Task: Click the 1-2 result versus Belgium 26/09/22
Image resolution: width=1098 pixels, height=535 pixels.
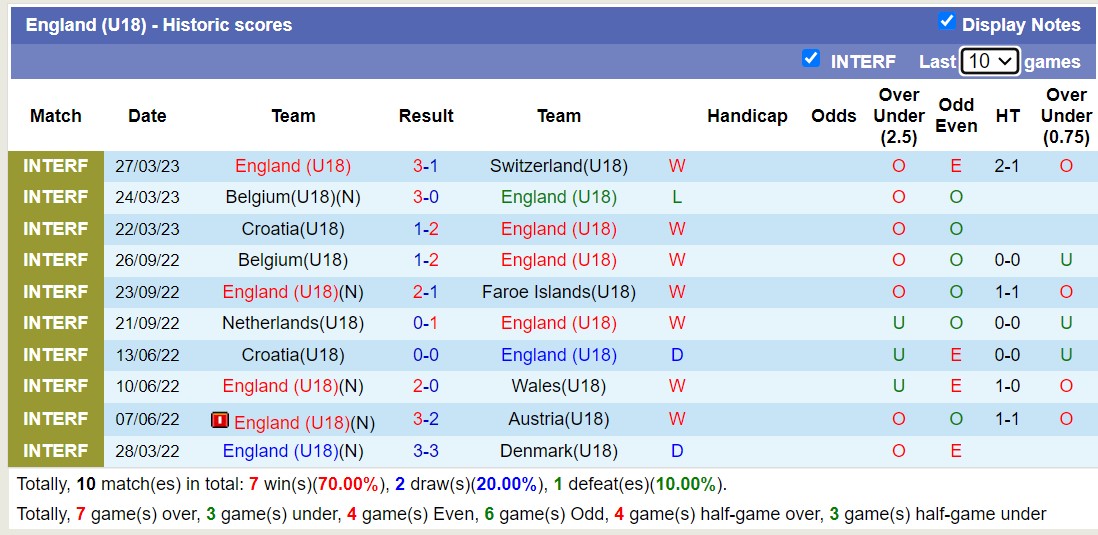Action: coord(426,260)
